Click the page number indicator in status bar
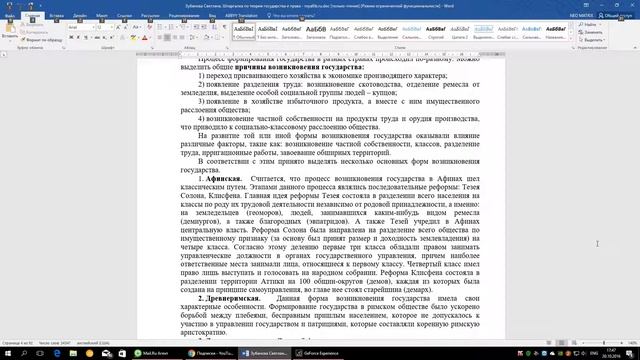This screenshot has width=640, height=360. 18,343
